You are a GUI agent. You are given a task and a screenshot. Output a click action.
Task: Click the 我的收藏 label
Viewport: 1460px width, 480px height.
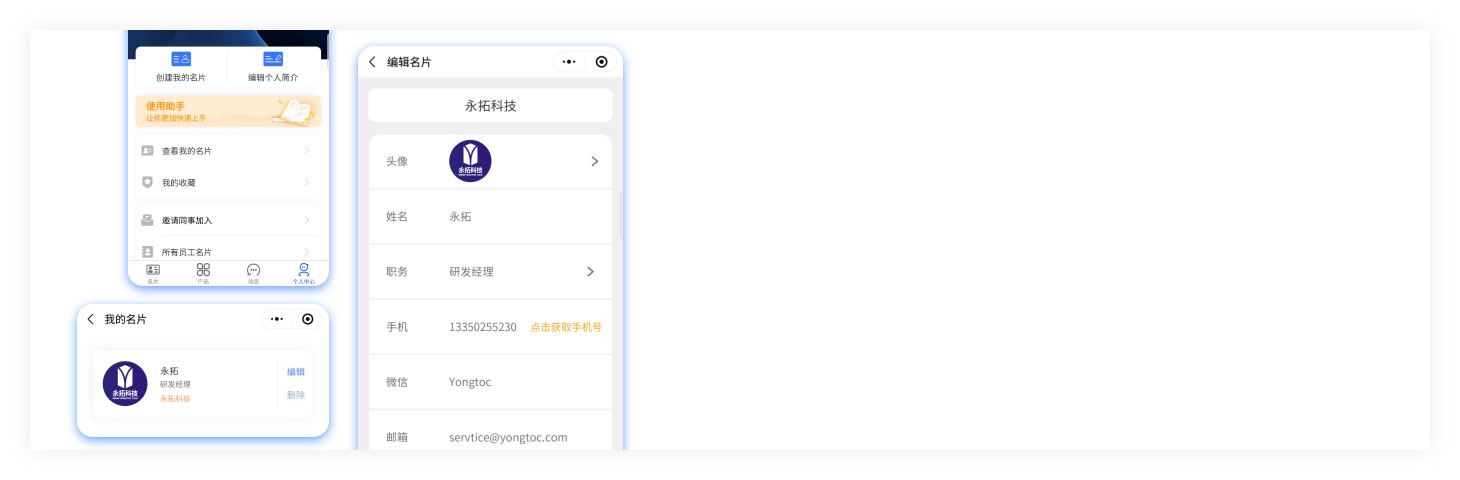pos(179,183)
